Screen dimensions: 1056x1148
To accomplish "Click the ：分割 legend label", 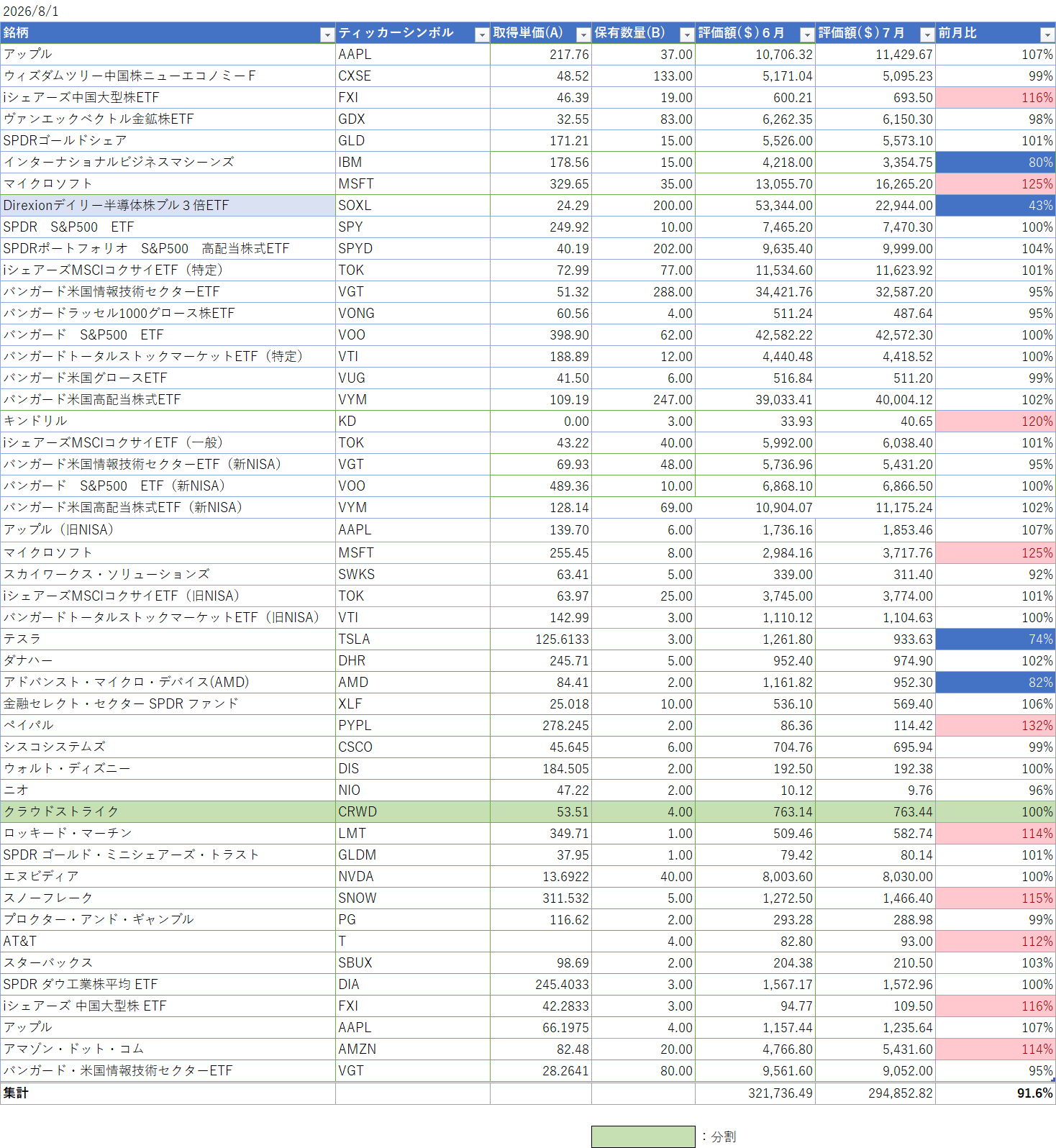I will click(719, 1136).
